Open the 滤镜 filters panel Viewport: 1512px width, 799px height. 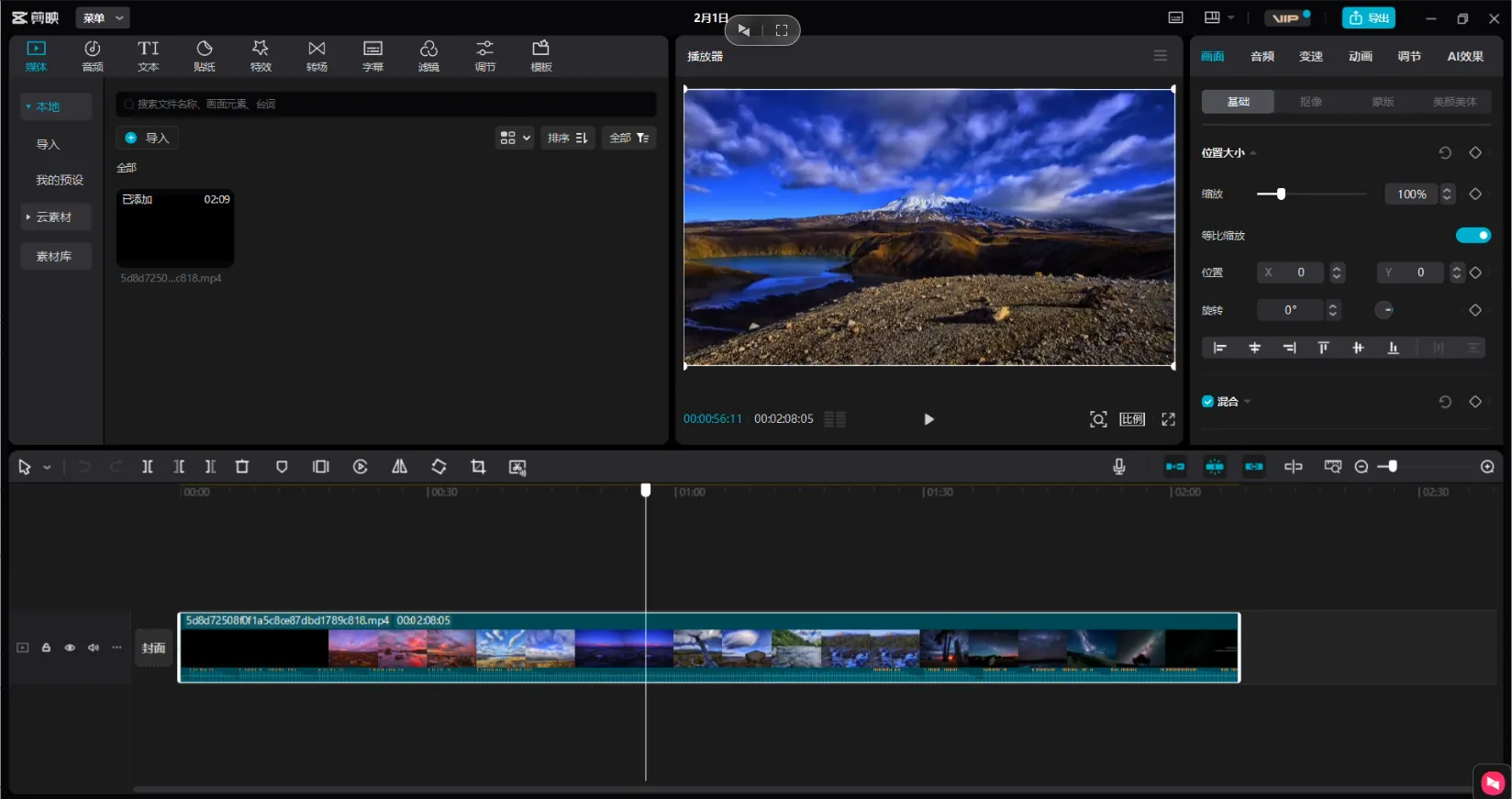coord(428,56)
